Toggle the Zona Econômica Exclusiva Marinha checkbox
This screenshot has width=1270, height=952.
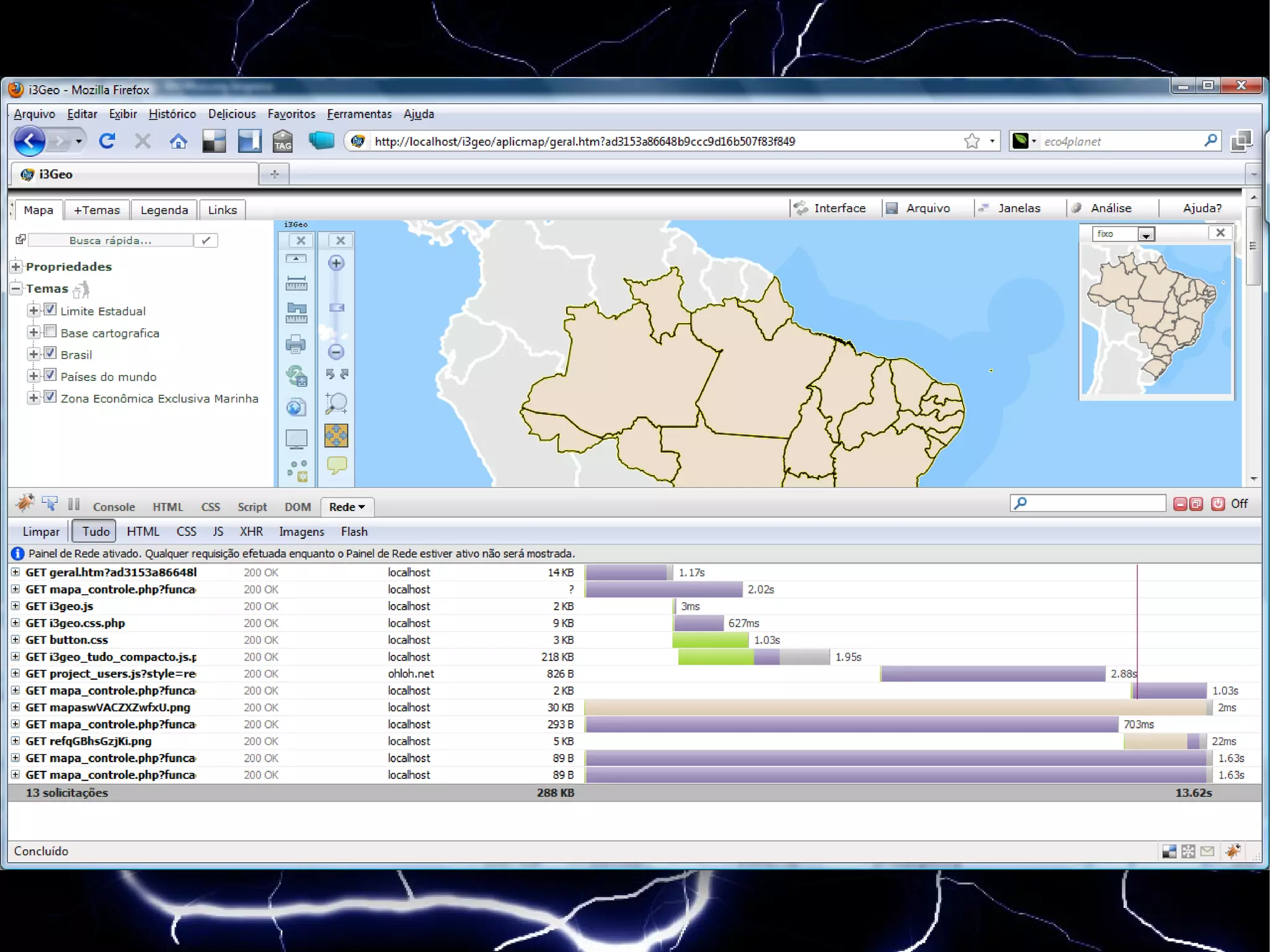[50, 397]
